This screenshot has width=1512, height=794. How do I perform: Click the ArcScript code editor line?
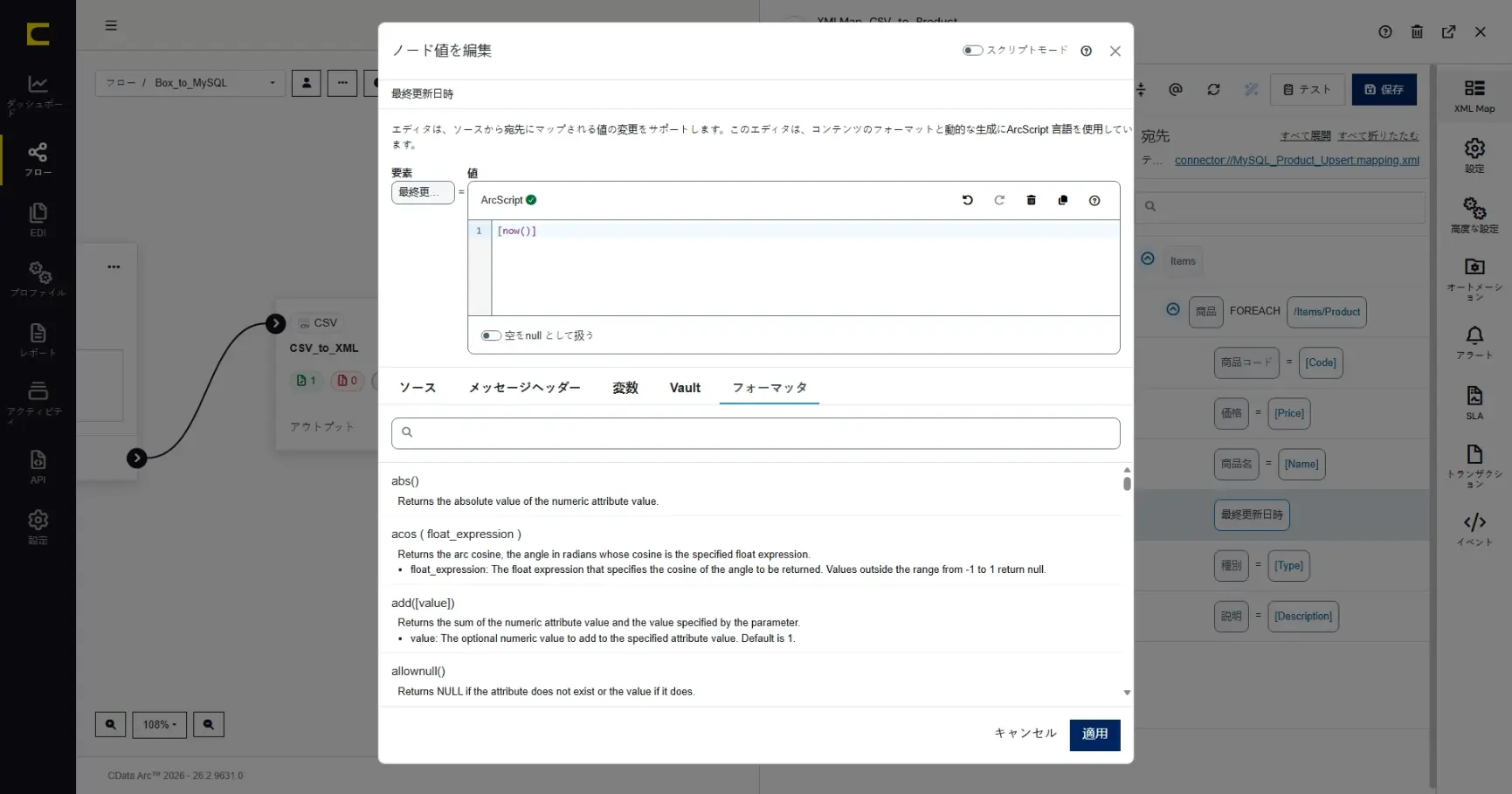805,231
